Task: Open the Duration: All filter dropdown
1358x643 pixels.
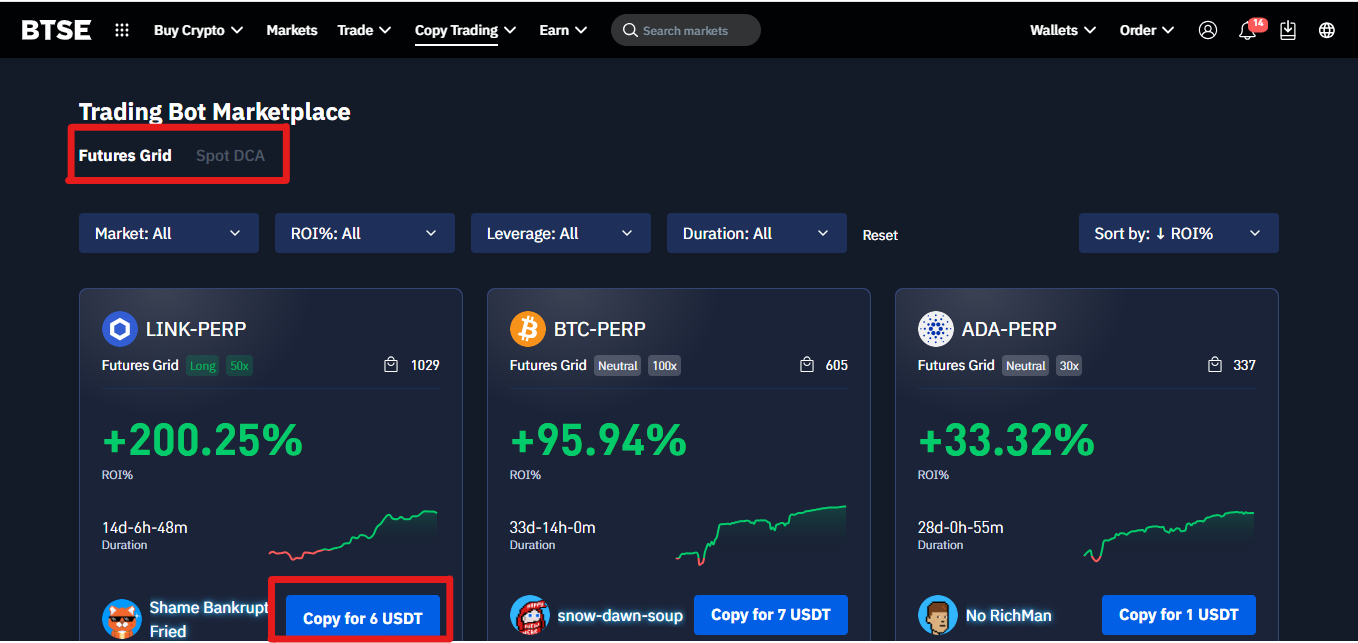Action: point(757,233)
